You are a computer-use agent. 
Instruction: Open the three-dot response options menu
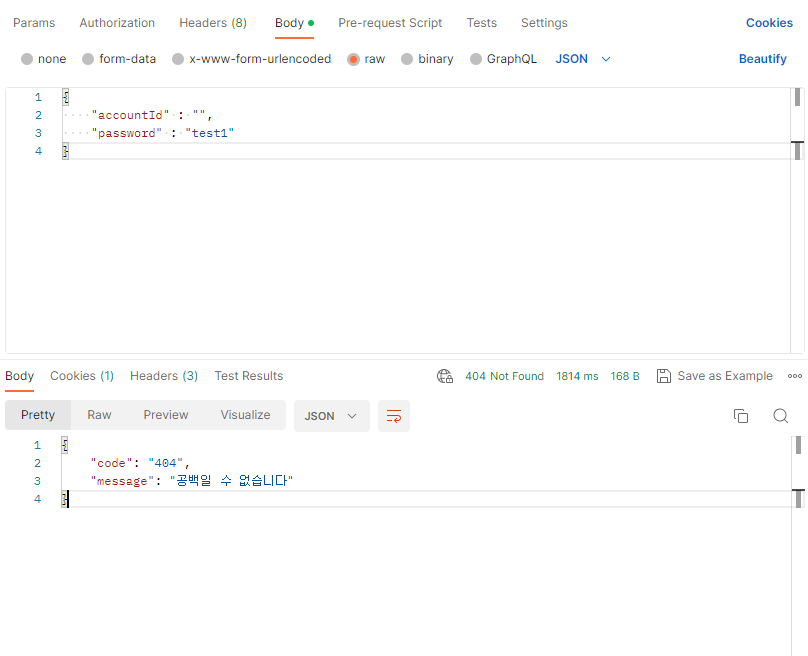(x=795, y=376)
